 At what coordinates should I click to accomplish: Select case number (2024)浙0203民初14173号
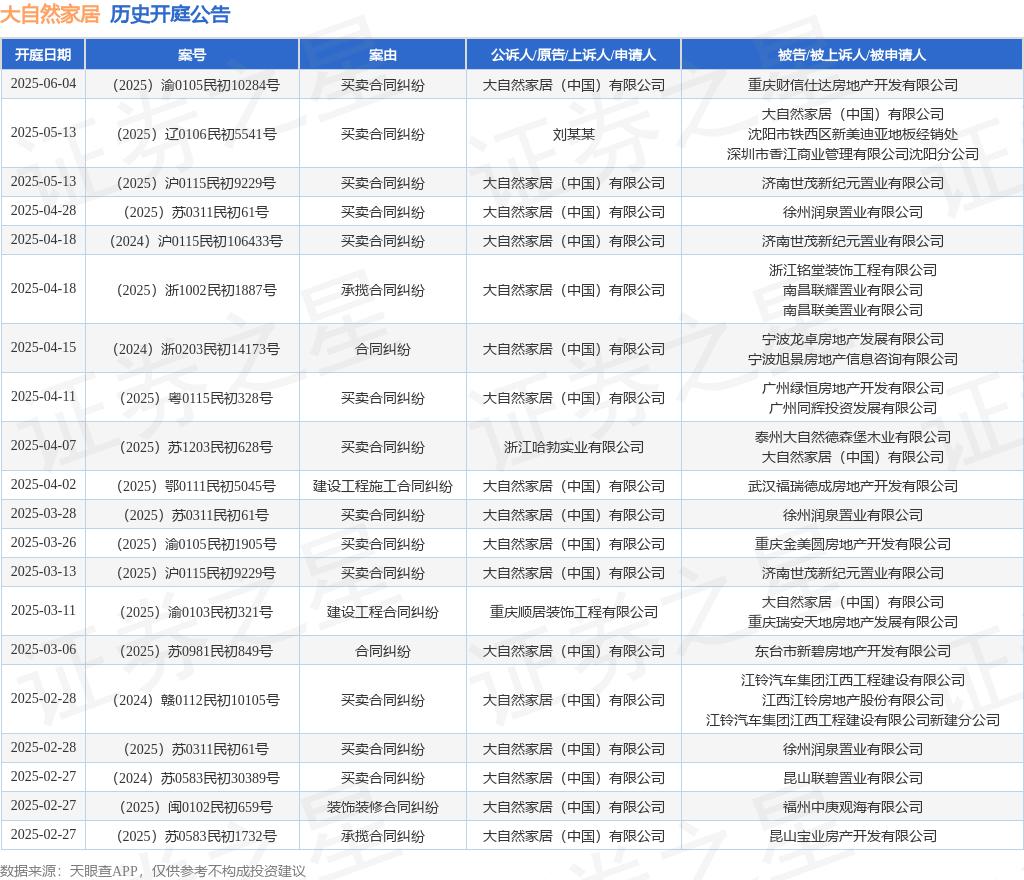tap(196, 349)
